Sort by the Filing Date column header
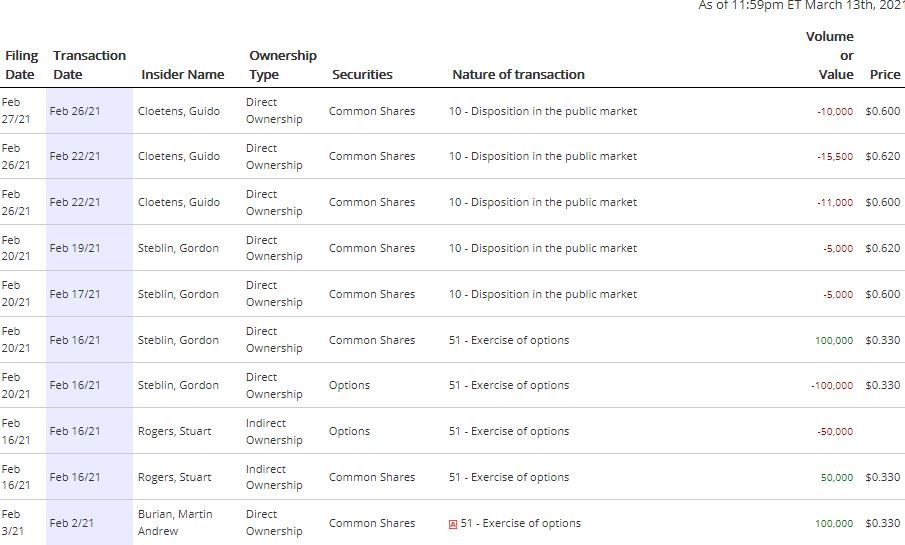Image resolution: width=905 pixels, height=545 pixels. coord(20,65)
